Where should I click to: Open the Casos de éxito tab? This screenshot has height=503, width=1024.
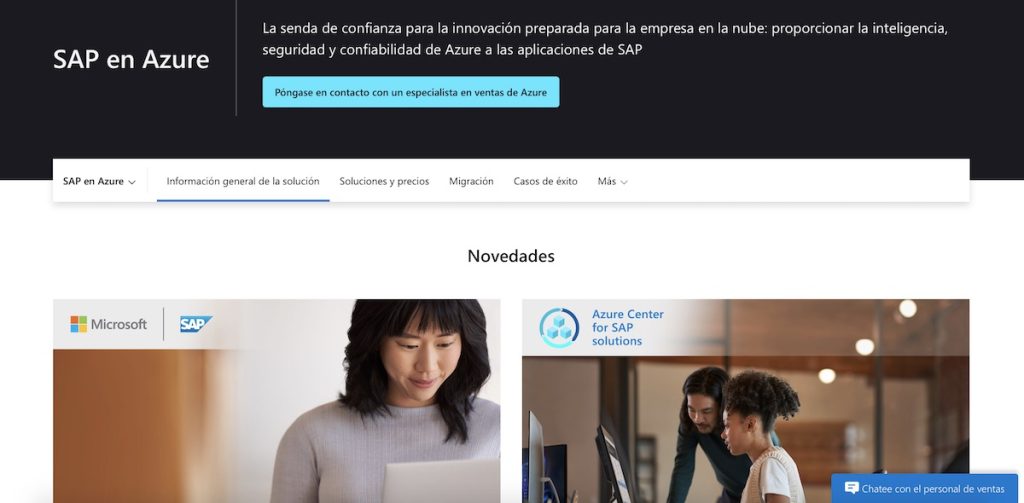tap(545, 182)
